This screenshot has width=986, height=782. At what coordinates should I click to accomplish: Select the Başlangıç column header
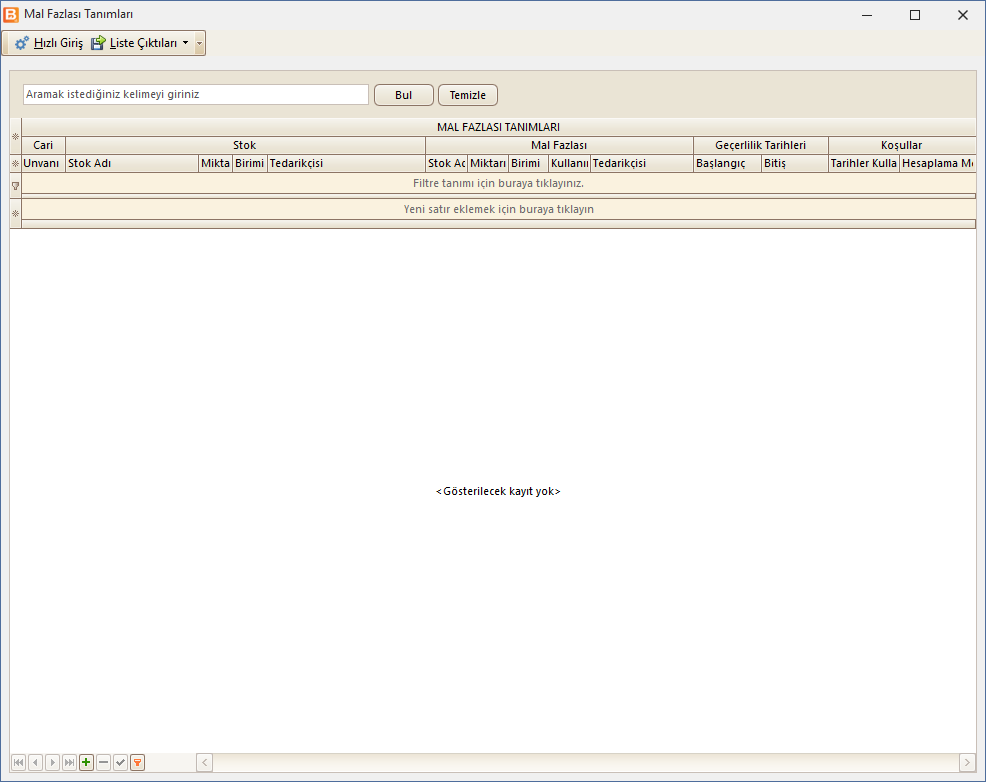[x=728, y=163]
